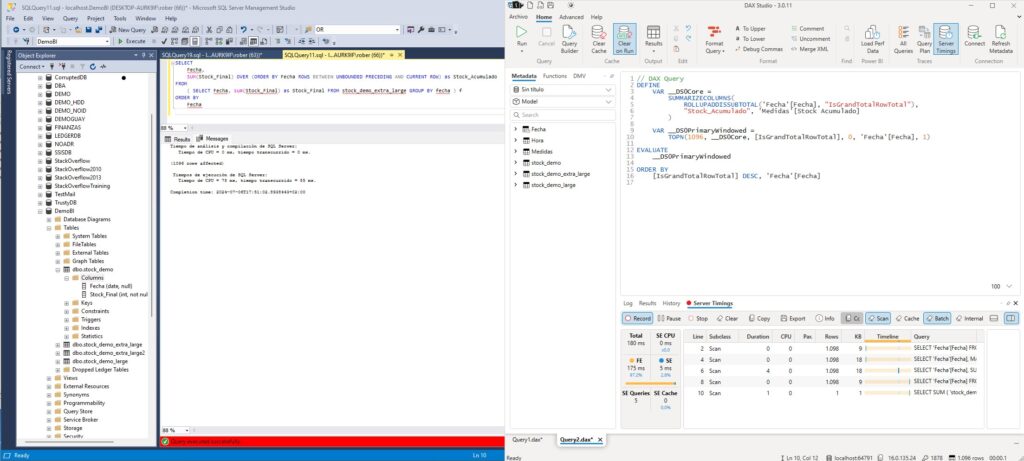Click Execute in SSMS toolbar
Screen dimensions: 1024x461
click(132, 41)
